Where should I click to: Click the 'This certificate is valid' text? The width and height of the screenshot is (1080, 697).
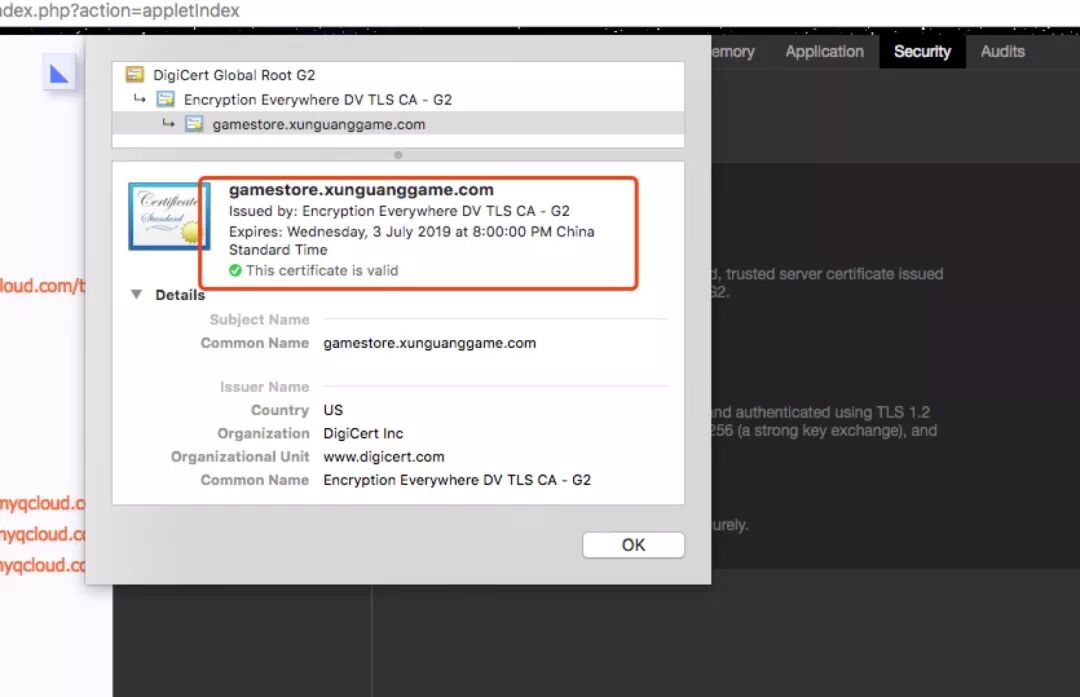click(322, 271)
